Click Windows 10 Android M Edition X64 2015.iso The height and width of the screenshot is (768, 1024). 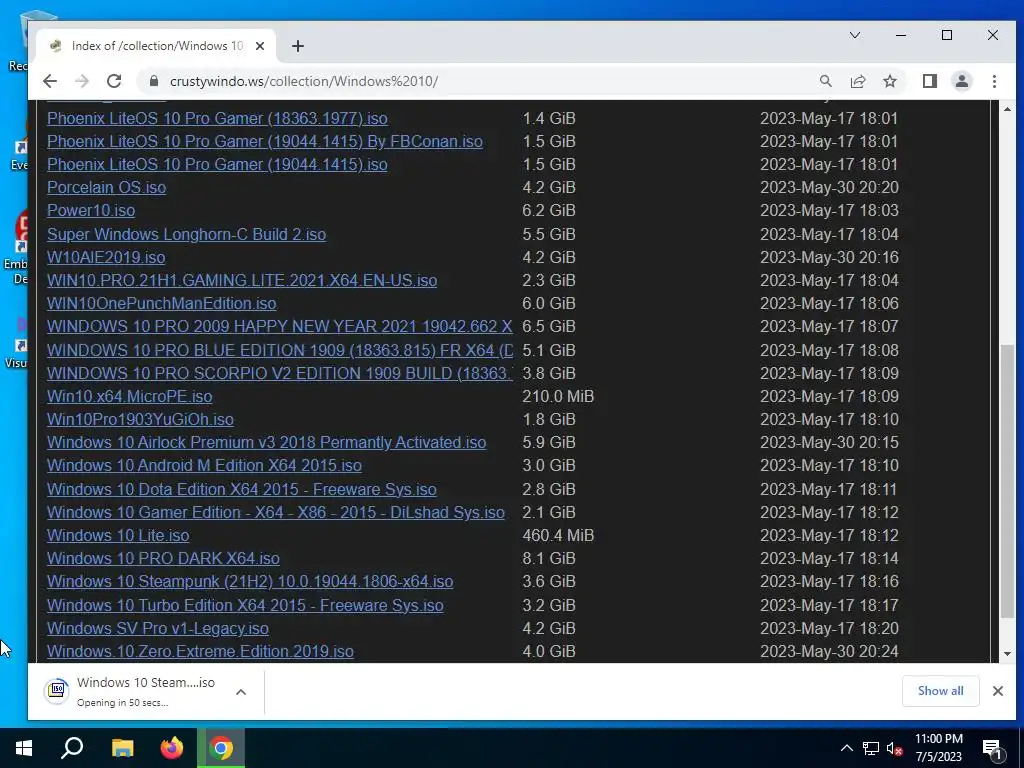point(204,465)
